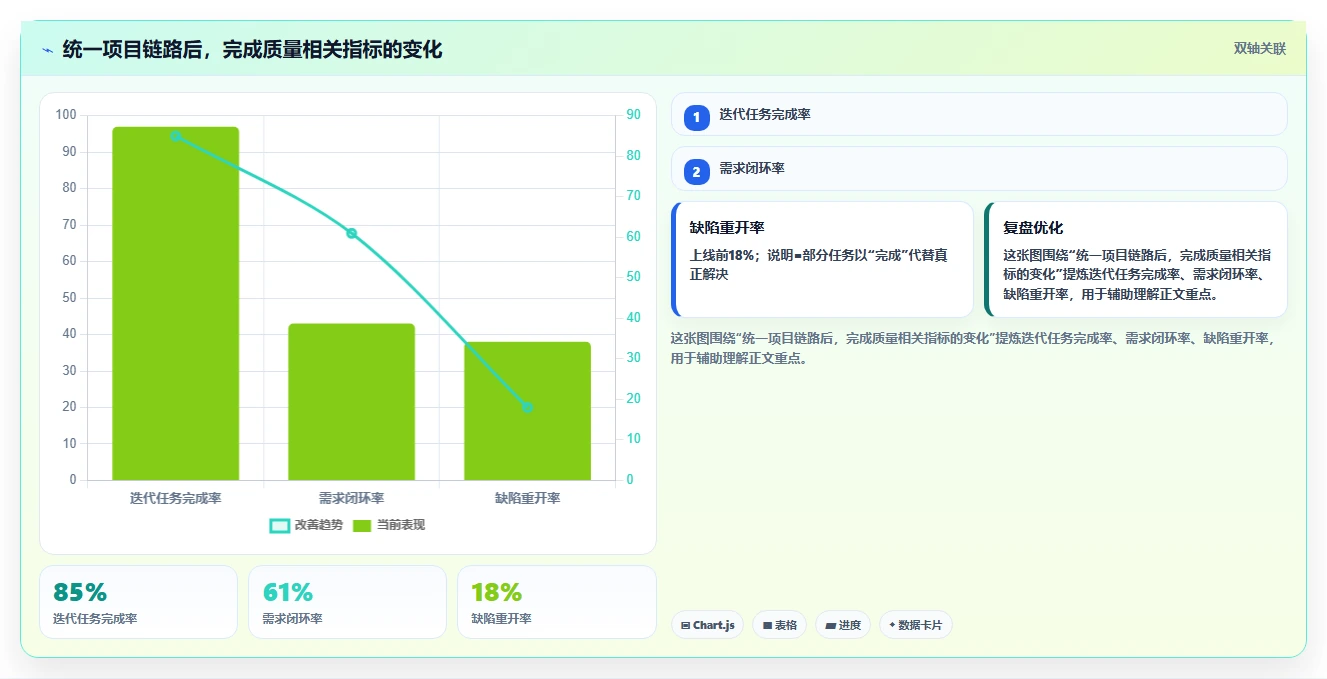The image size is (1327, 679).
Task: Click the icon in the 进度 chip
Action: click(x=830, y=625)
